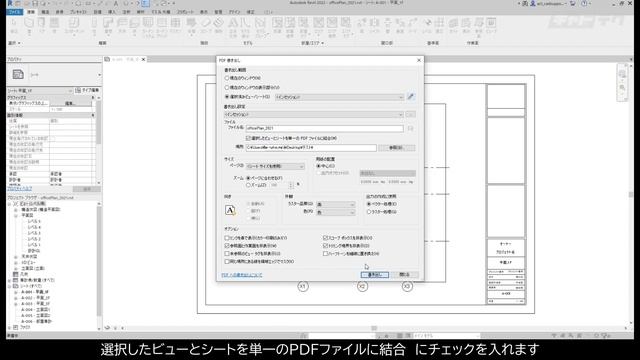
Task: Click the save icon in quick access toolbar
Action: (35, 3)
